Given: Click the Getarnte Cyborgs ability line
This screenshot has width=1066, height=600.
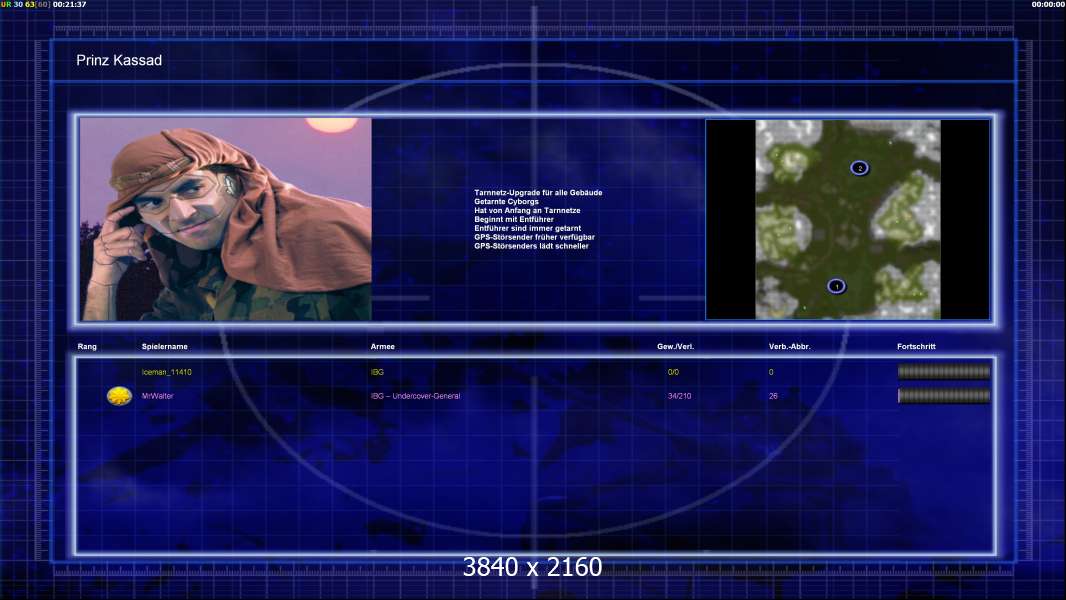Looking at the screenshot, I should pos(506,202).
